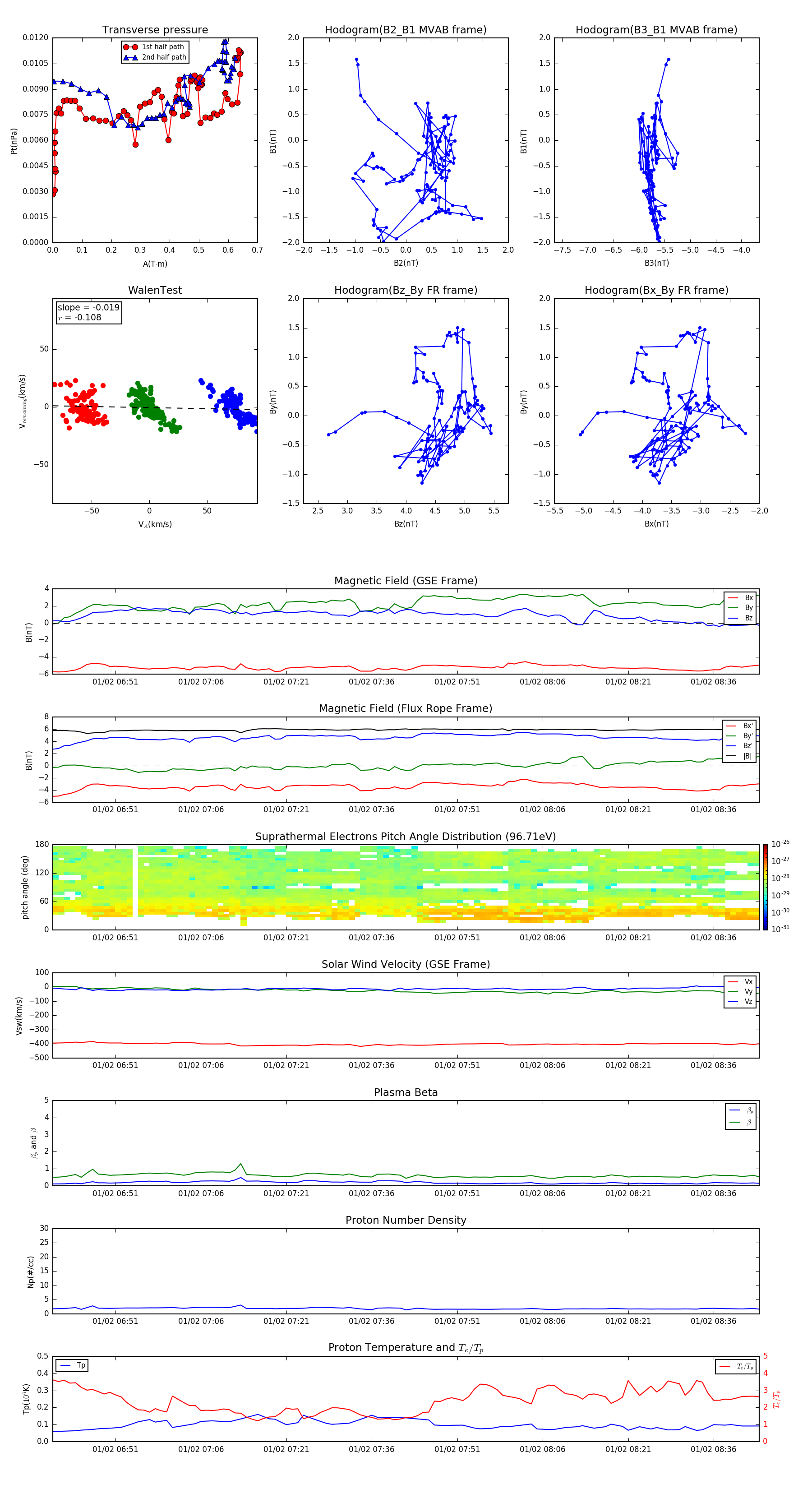Select '|B|' in the Flux Rope legend
The image size is (812, 1489).
740,756
